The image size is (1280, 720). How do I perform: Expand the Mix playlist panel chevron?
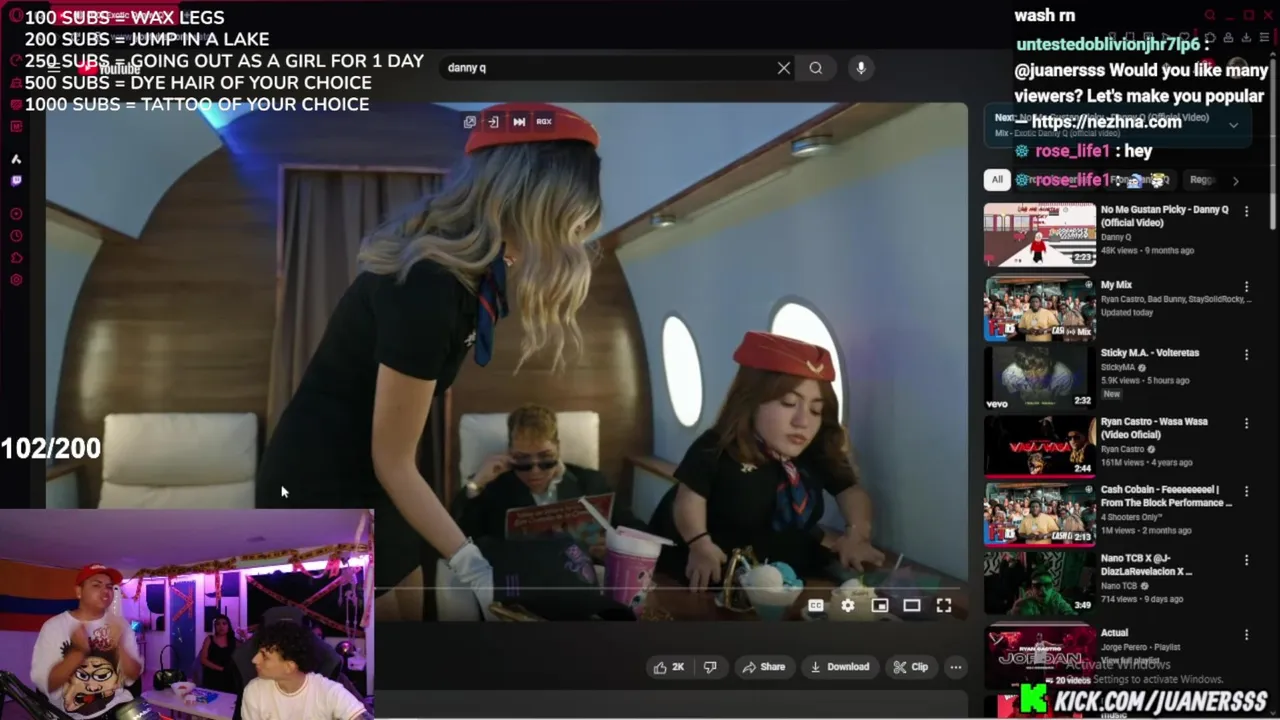click(1233, 125)
